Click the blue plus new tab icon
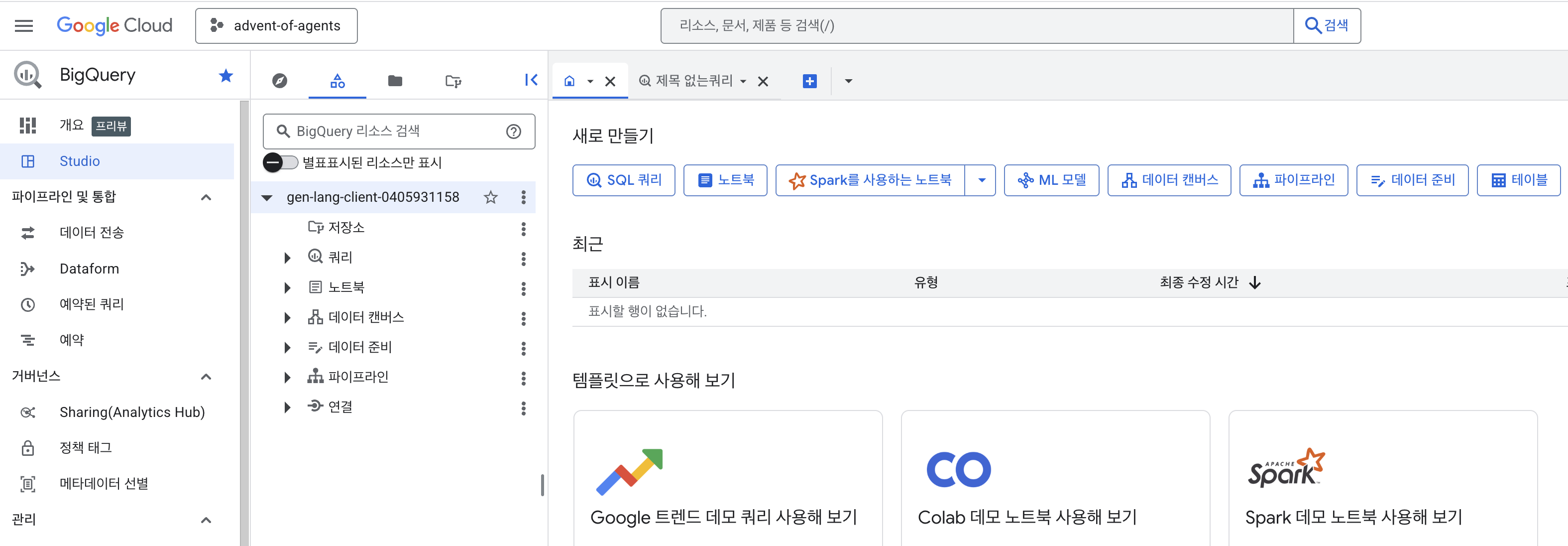 pyautogui.click(x=809, y=81)
